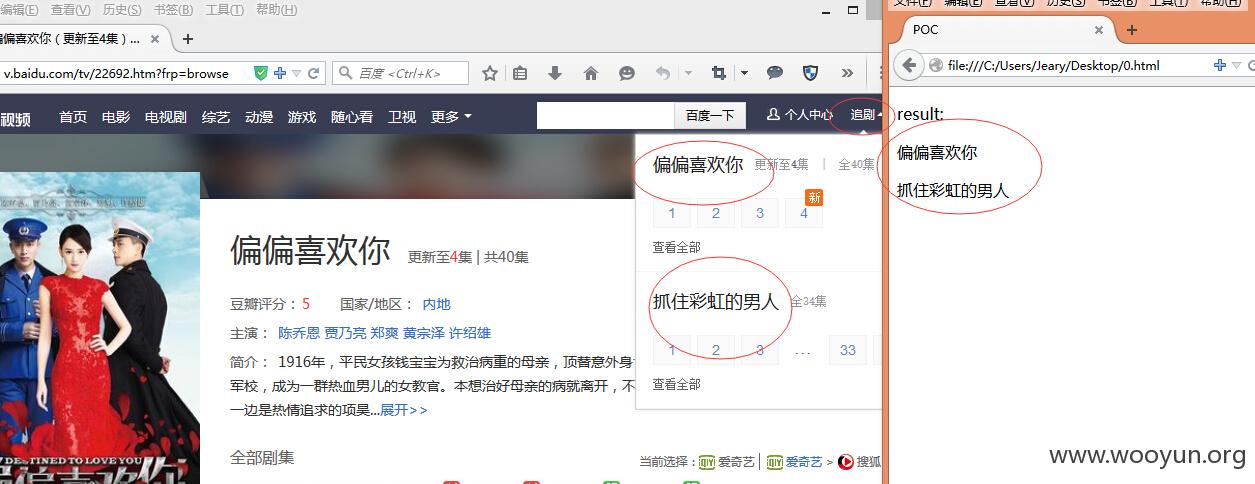Image resolution: width=1255 pixels, height=484 pixels.
Task: Click the undo closed tab arrow icon
Action: coord(662,73)
